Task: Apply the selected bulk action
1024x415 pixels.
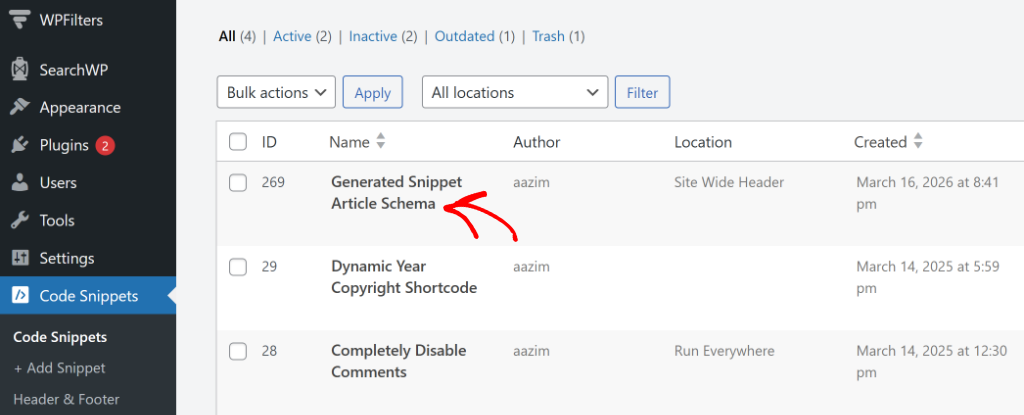Action: pos(373,92)
